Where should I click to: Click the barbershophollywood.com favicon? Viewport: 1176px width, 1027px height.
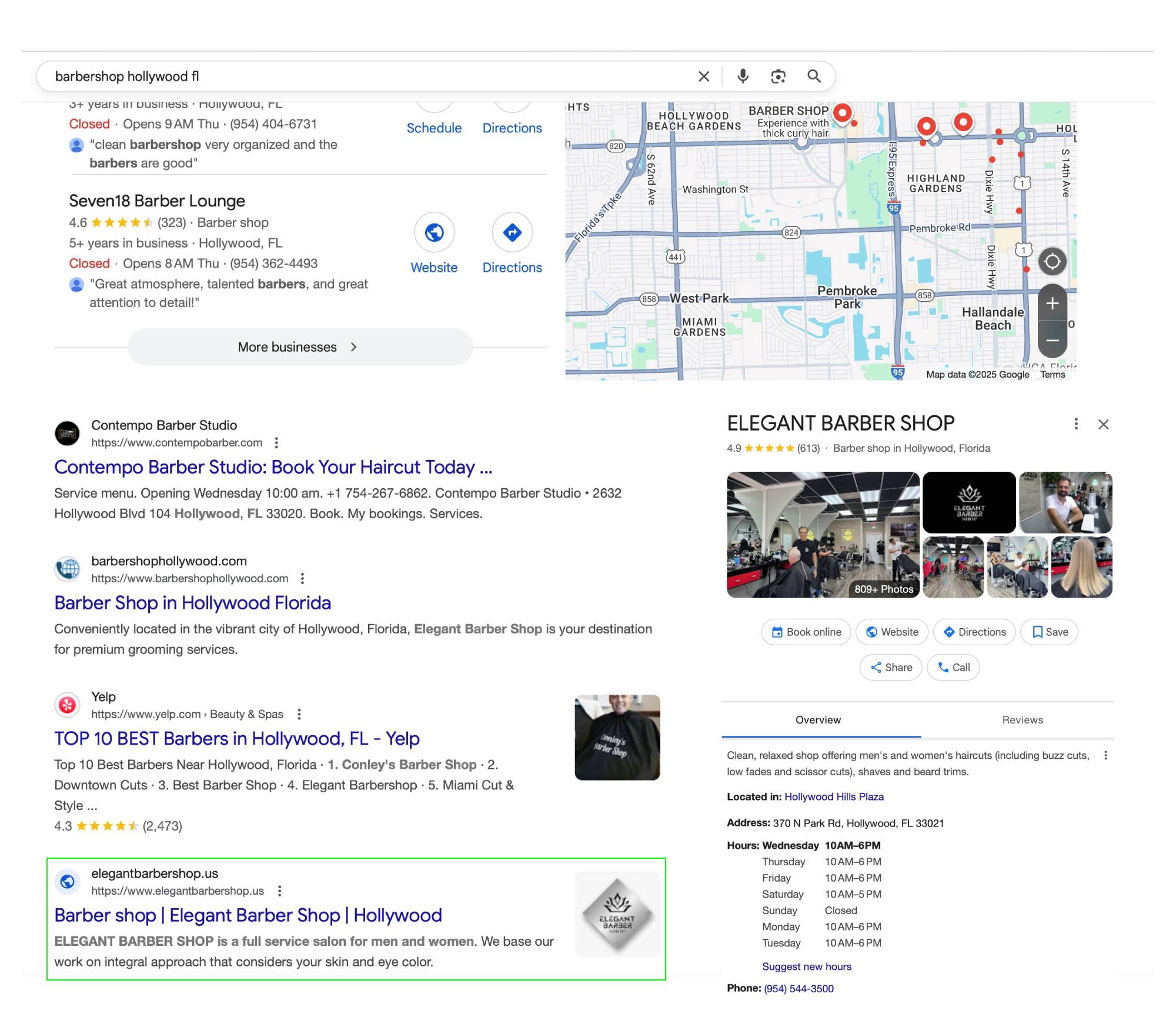point(67,569)
